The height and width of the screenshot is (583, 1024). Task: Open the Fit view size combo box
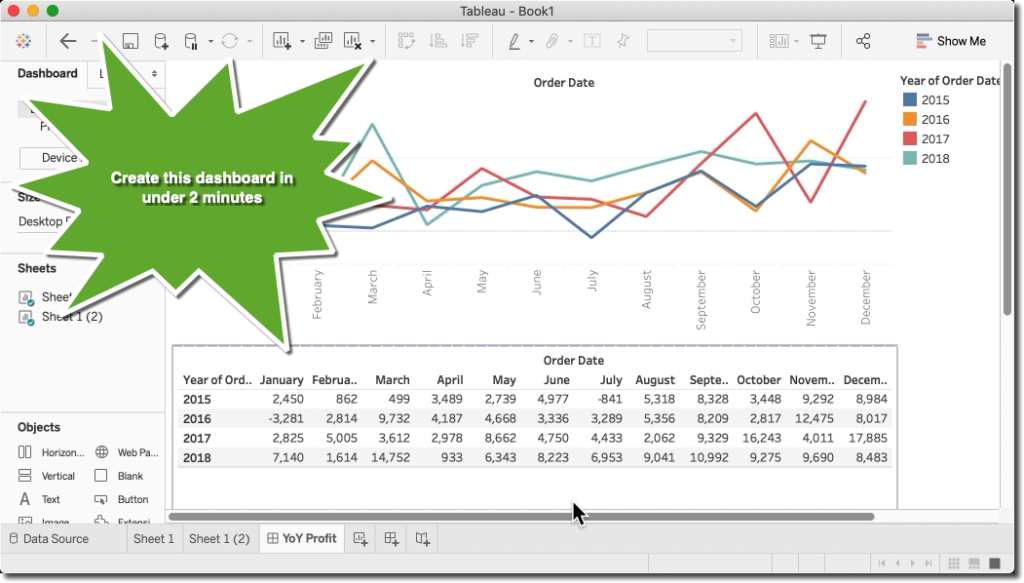694,41
